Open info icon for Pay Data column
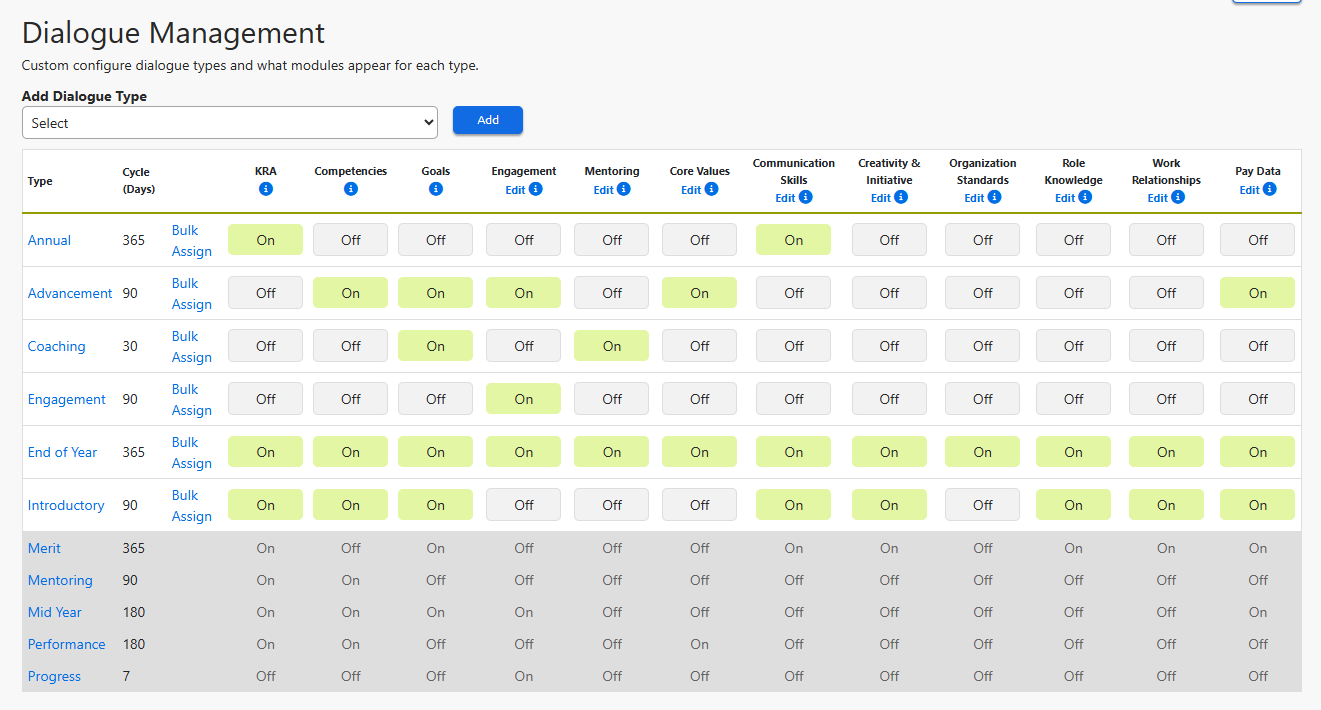The width and height of the screenshot is (1321, 710). click(x=1269, y=189)
